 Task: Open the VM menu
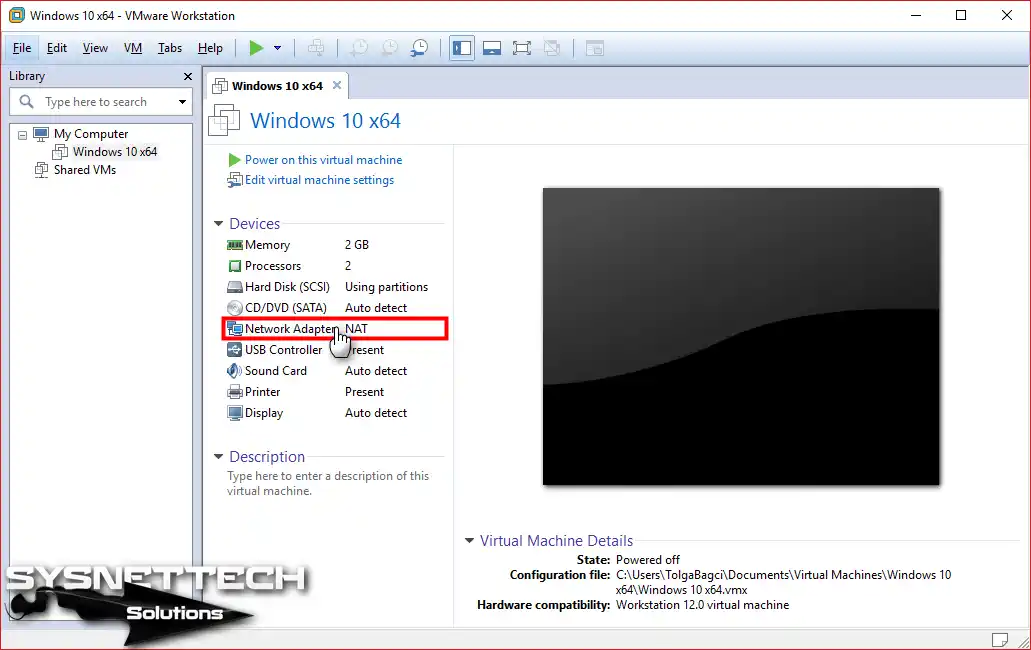[x=133, y=48]
